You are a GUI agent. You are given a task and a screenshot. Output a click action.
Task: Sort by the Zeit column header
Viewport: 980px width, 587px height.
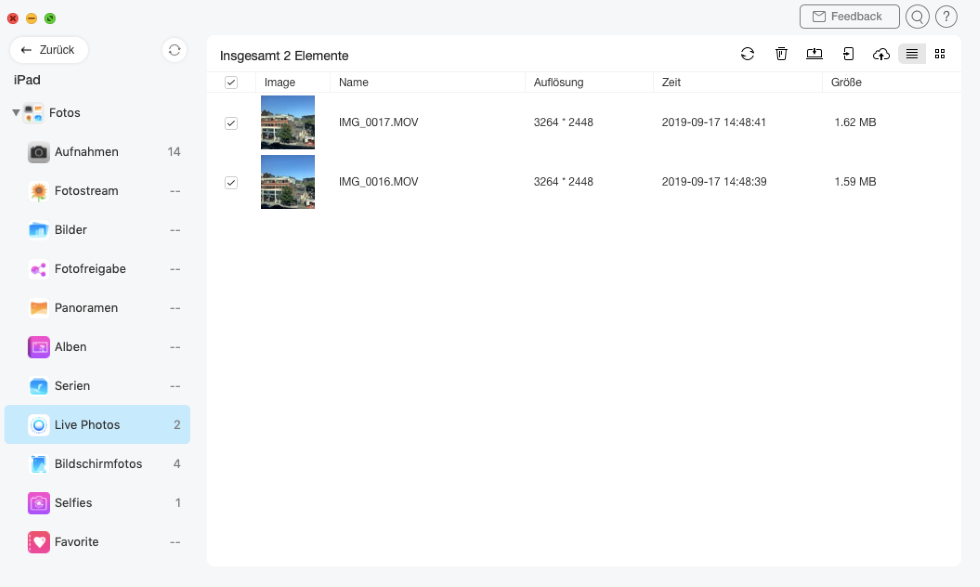tap(671, 83)
